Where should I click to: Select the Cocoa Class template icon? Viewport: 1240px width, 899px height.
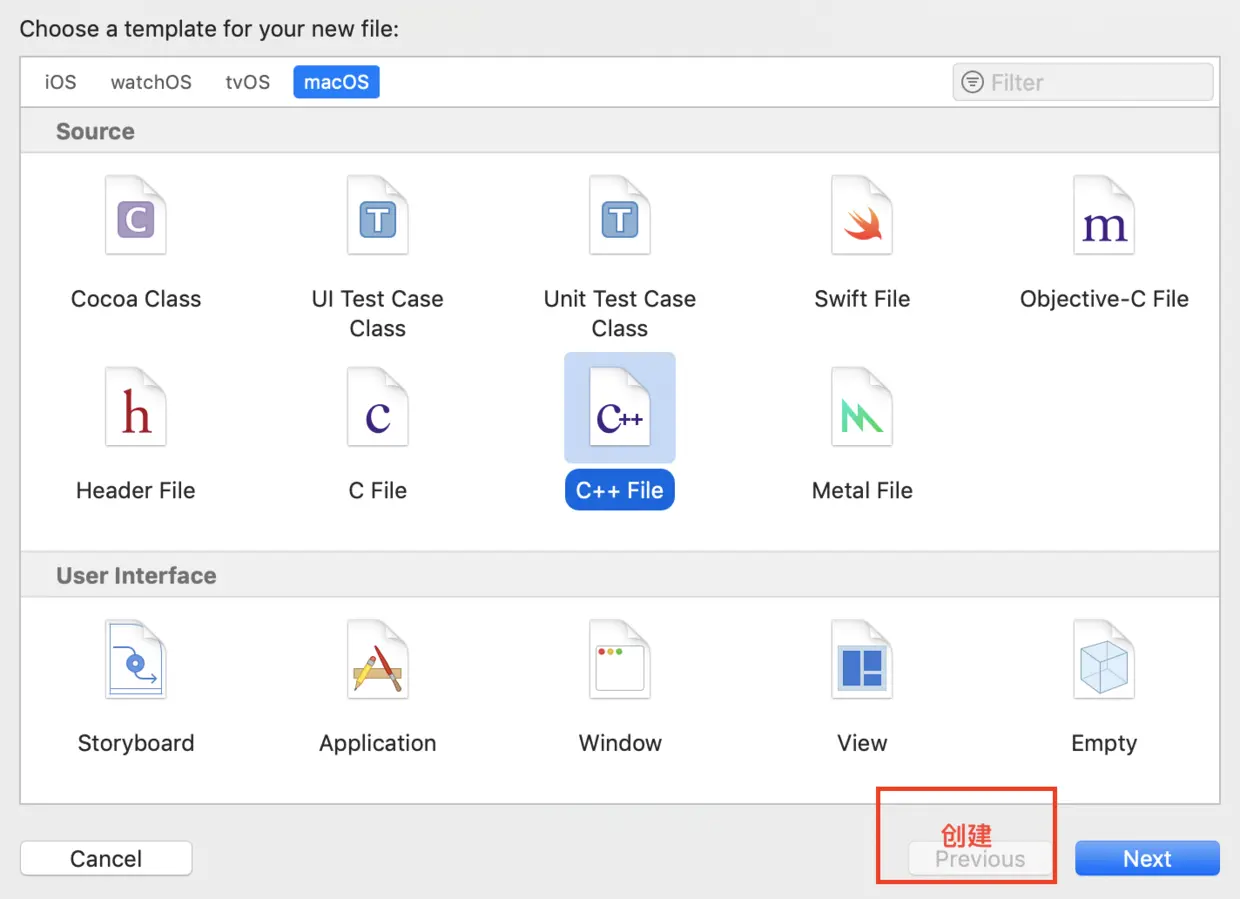point(136,216)
